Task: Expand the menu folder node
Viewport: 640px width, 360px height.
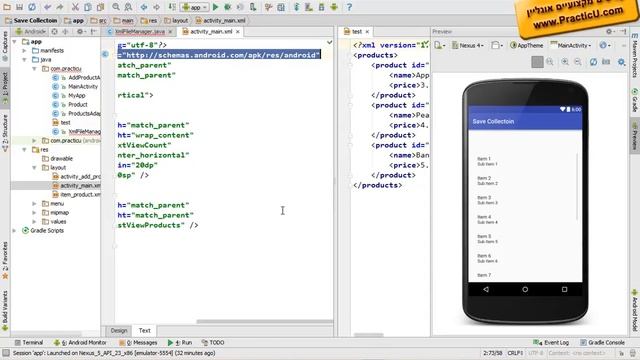Action: point(35,204)
